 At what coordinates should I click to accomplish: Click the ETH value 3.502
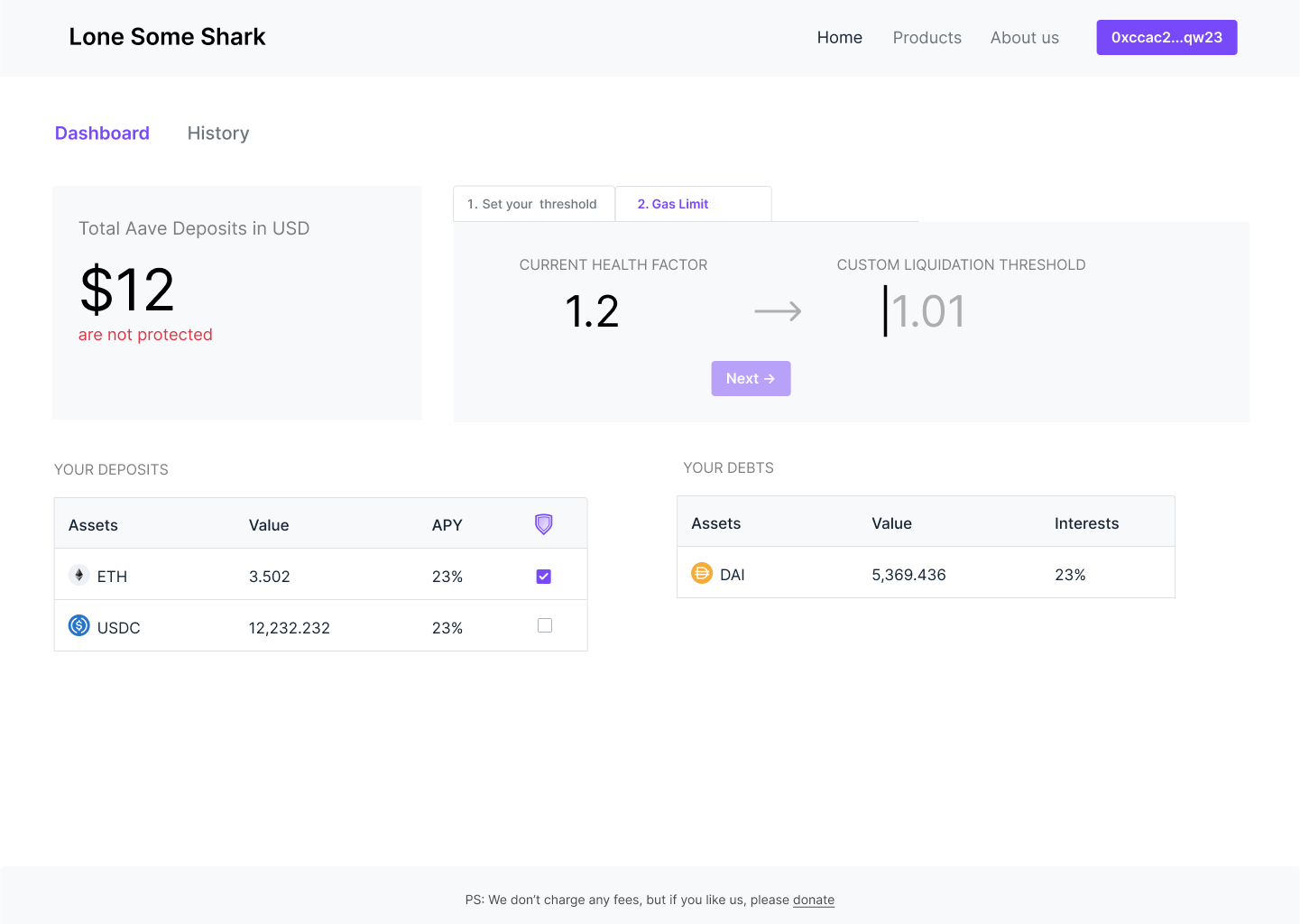click(270, 577)
